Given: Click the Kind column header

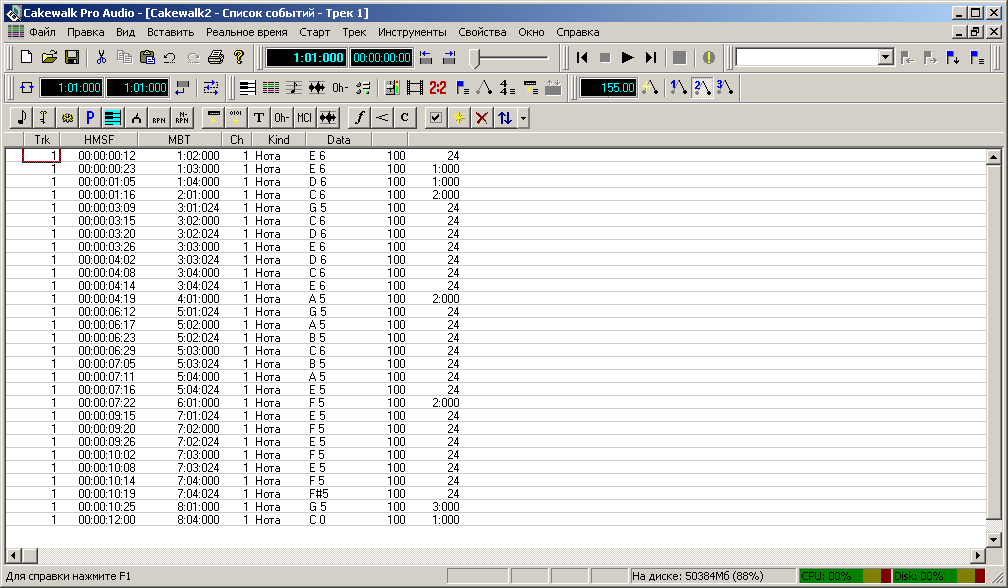Looking at the screenshot, I should point(278,139).
